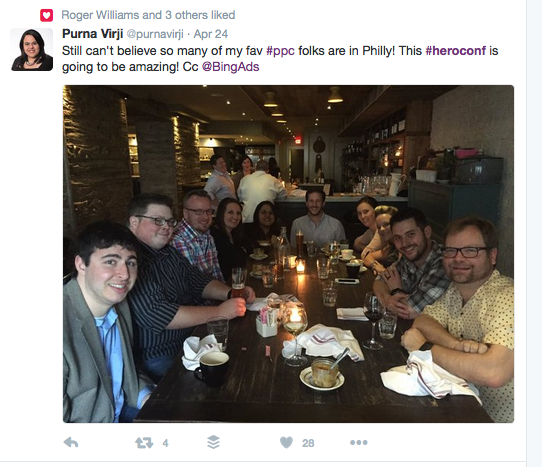Click the Purna Virji name link
The height and width of the screenshot is (467, 542).
tap(93, 34)
